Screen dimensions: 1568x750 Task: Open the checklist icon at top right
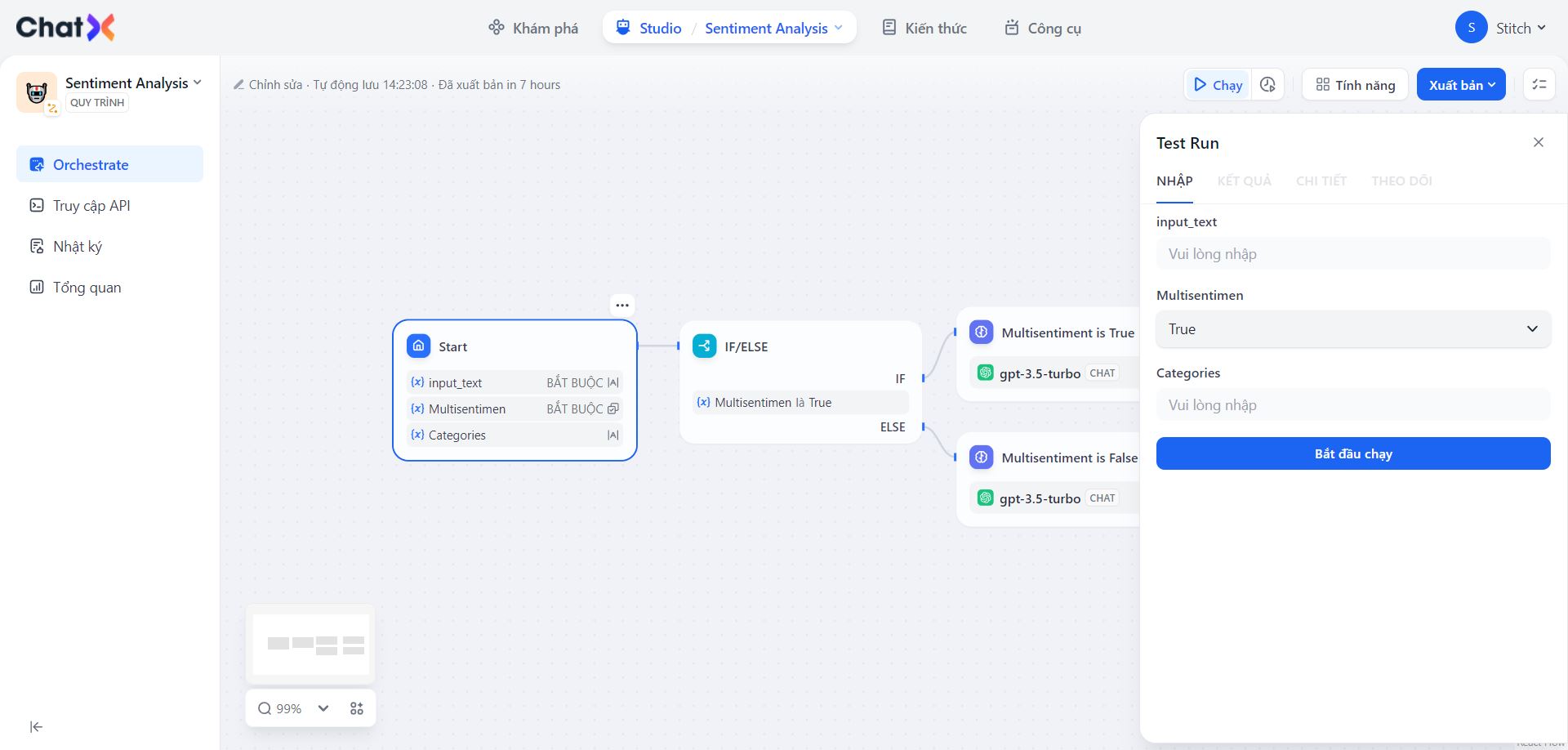coord(1539,85)
